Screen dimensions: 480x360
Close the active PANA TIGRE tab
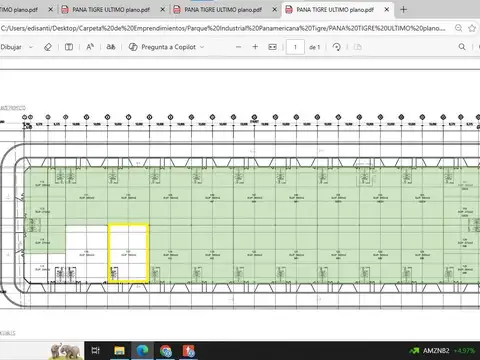click(x=387, y=10)
